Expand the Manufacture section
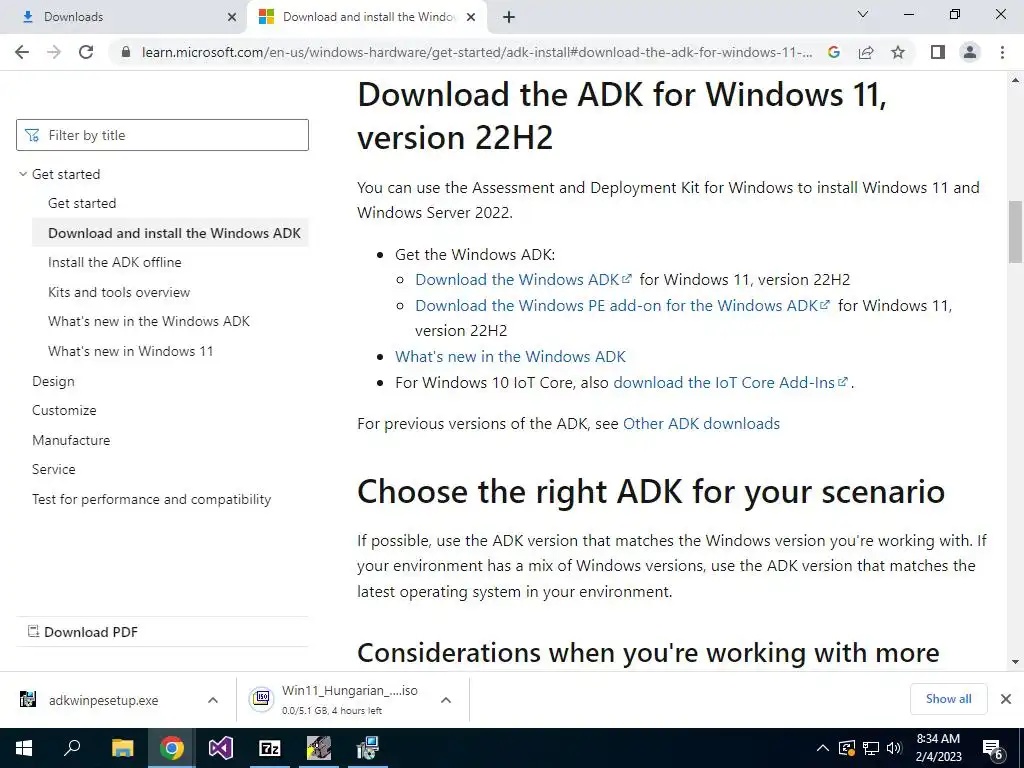The width and height of the screenshot is (1024, 768). click(71, 440)
